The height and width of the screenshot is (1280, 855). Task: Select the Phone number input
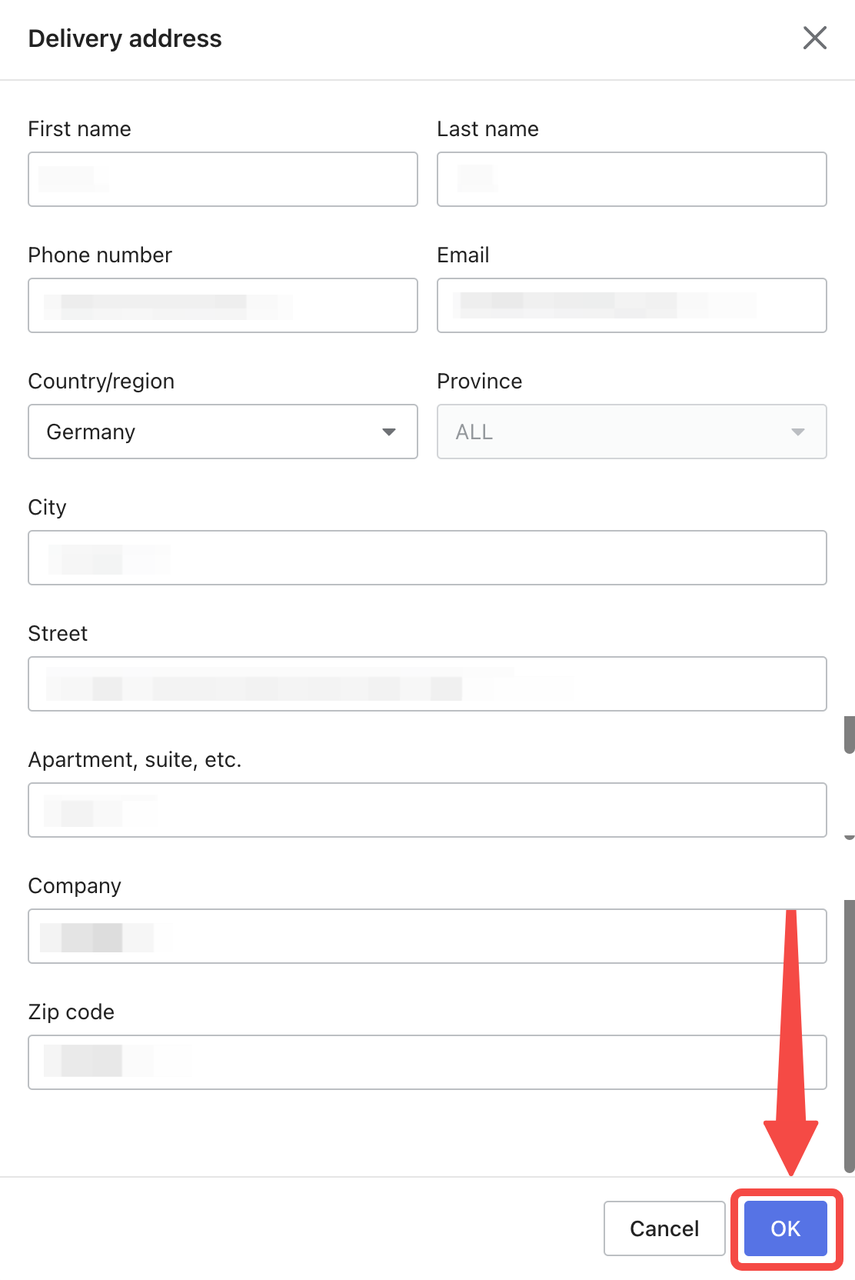[x=222, y=305]
